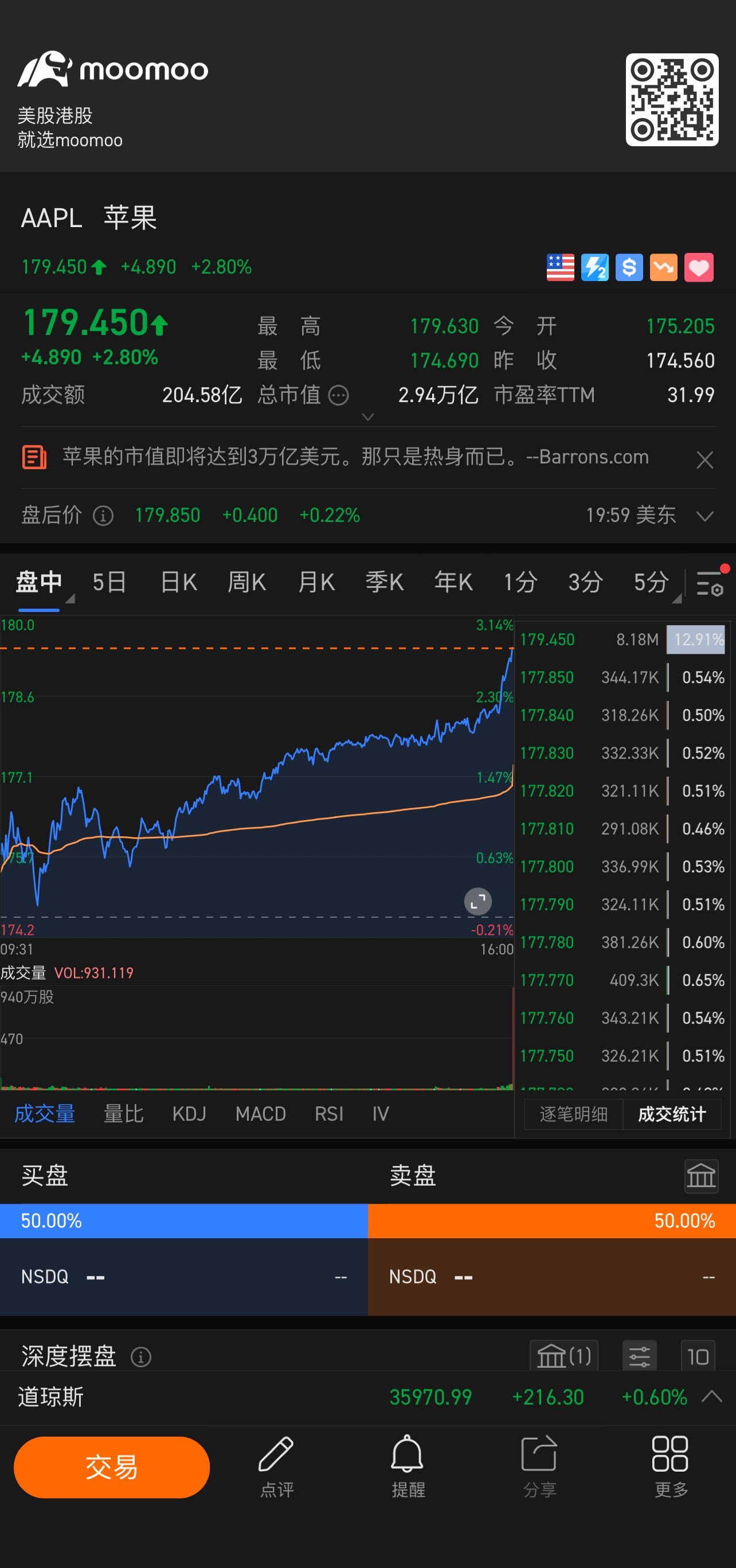736x1568 pixels.
Task: Select the 成交量 indicator tab
Action: 44,1114
